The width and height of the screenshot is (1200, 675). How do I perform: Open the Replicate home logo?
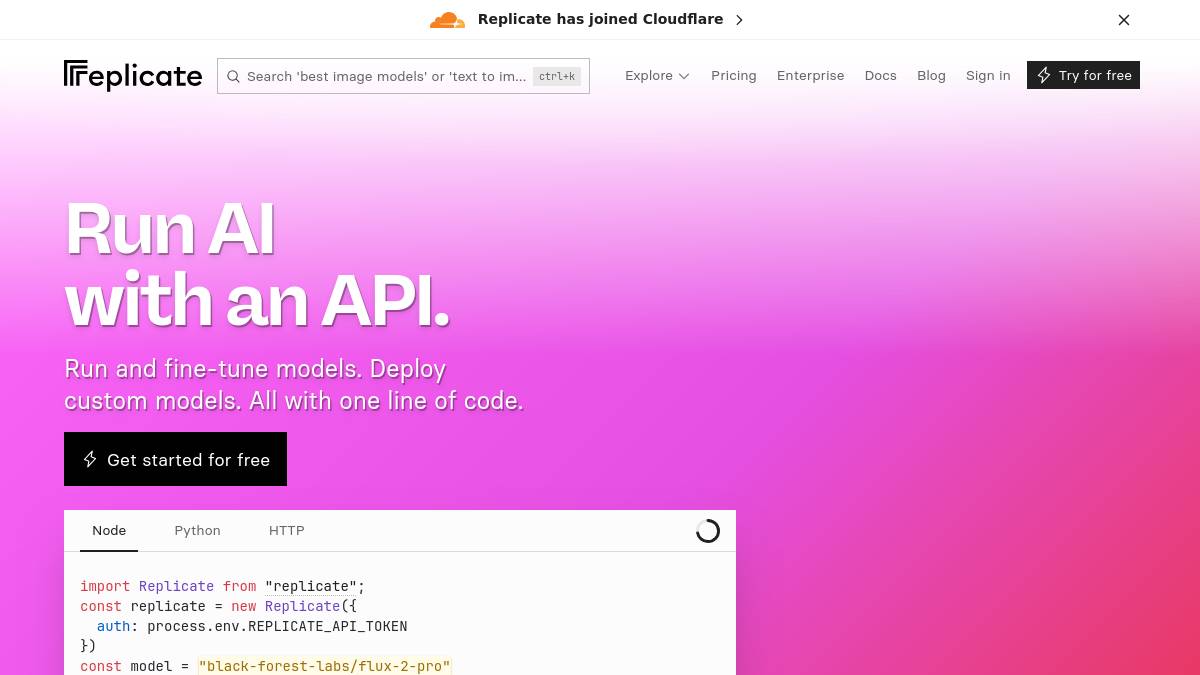[133, 76]
